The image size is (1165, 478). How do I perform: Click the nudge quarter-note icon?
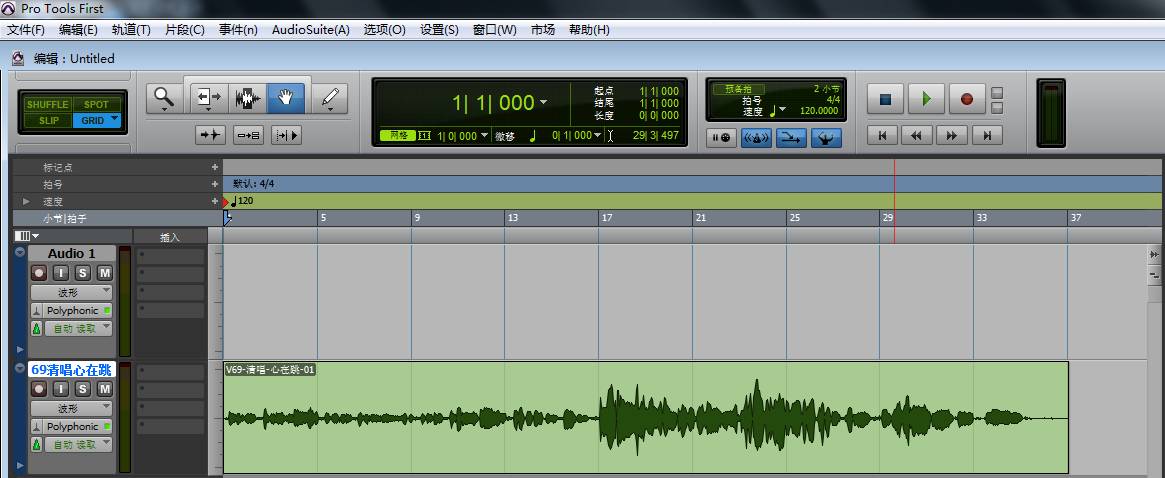(x=532, y=135)
